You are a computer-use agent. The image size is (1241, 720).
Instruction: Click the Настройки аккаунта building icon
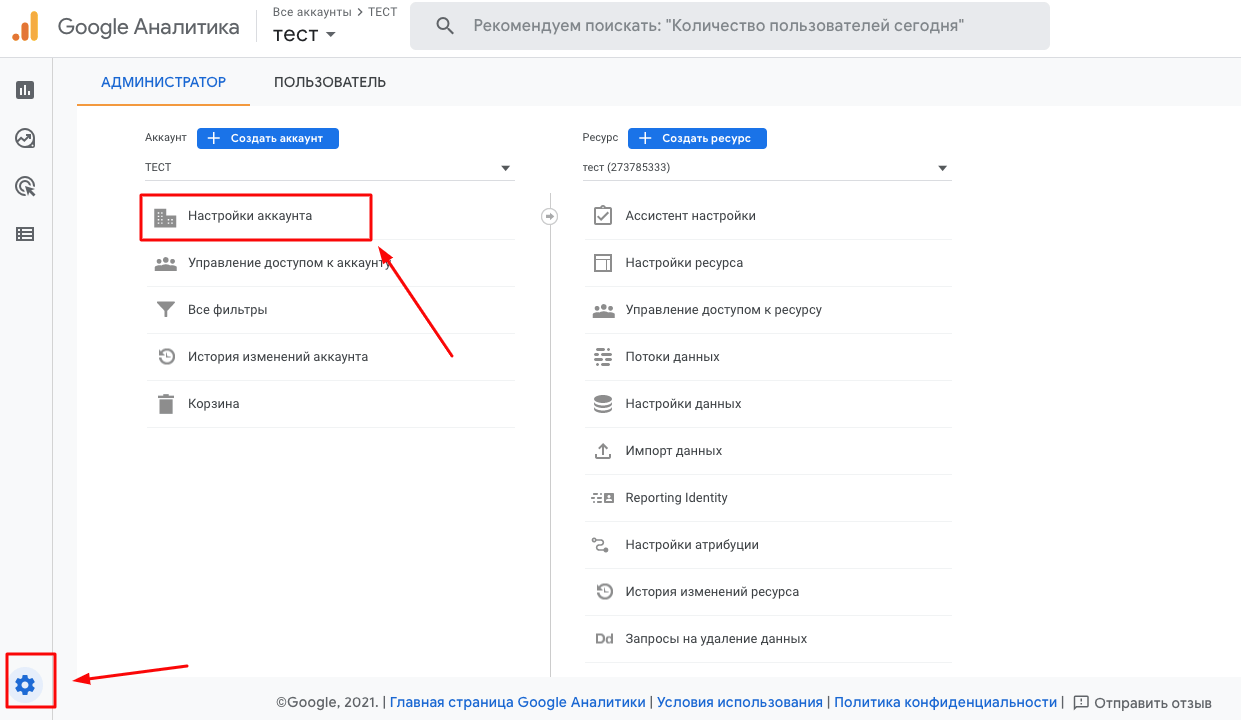[165, 216]
